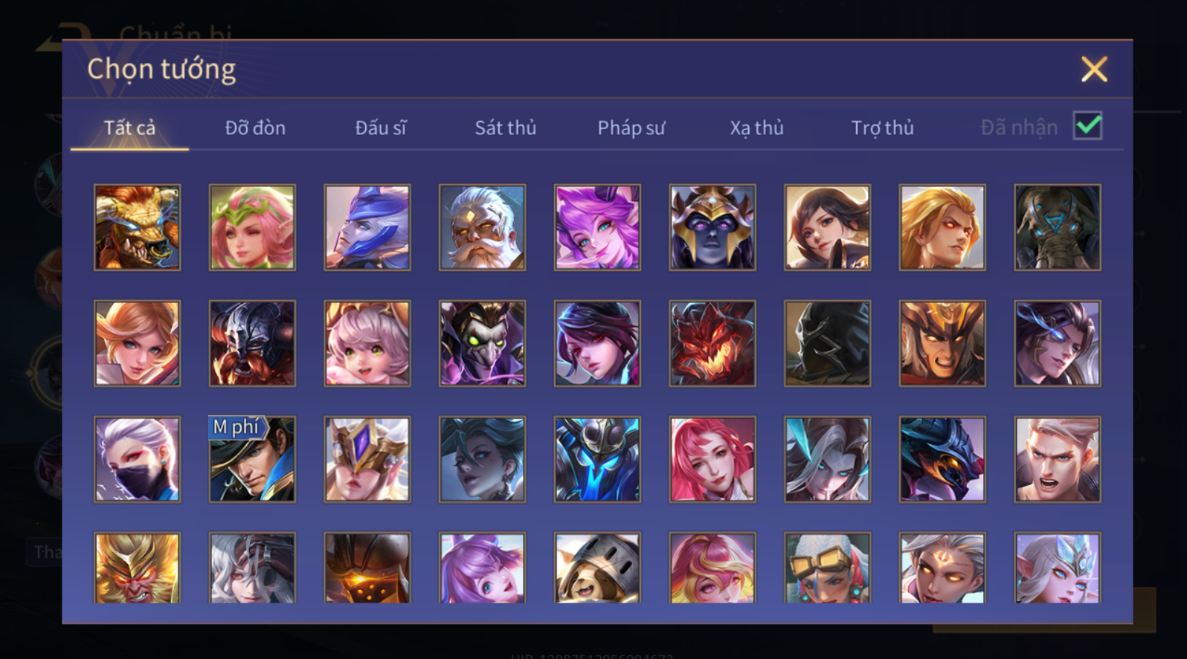This screenshot has height=659, width=1187.
Task: Pick the white-bearded old man hero
Action: pyautogui.click(x=482, y=228)
